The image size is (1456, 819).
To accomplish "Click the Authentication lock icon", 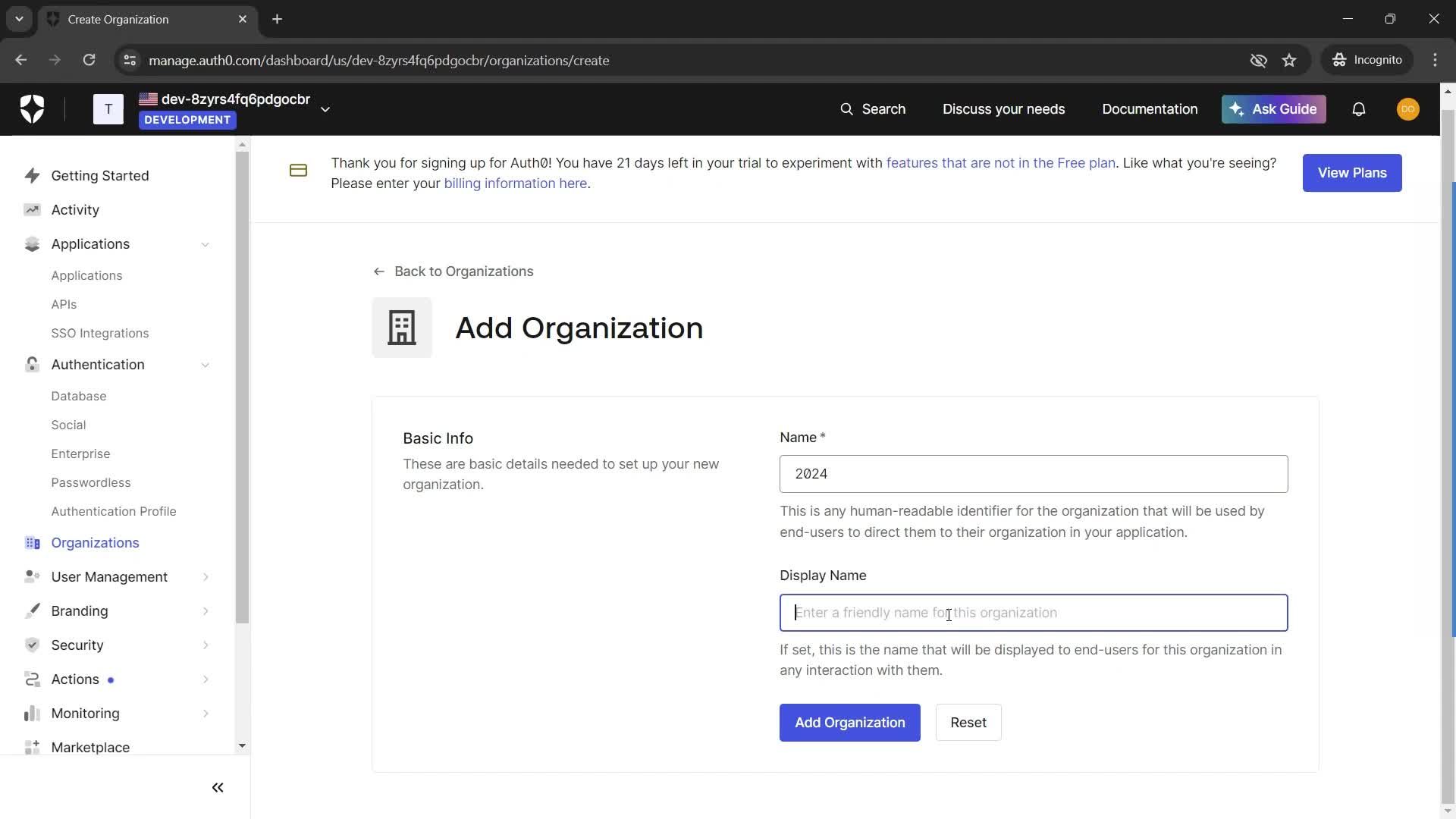I will click(32, 365).
